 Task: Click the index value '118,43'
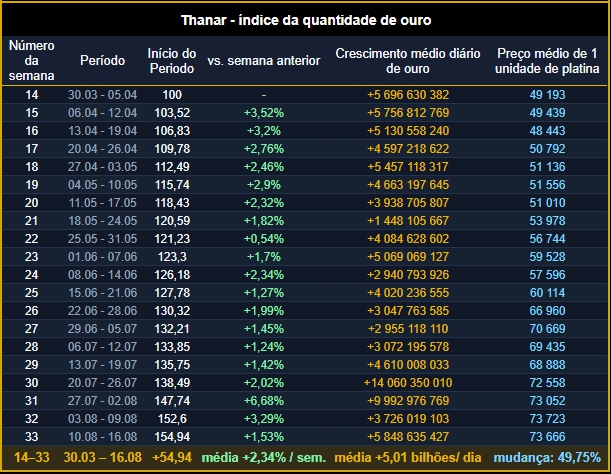172,203
